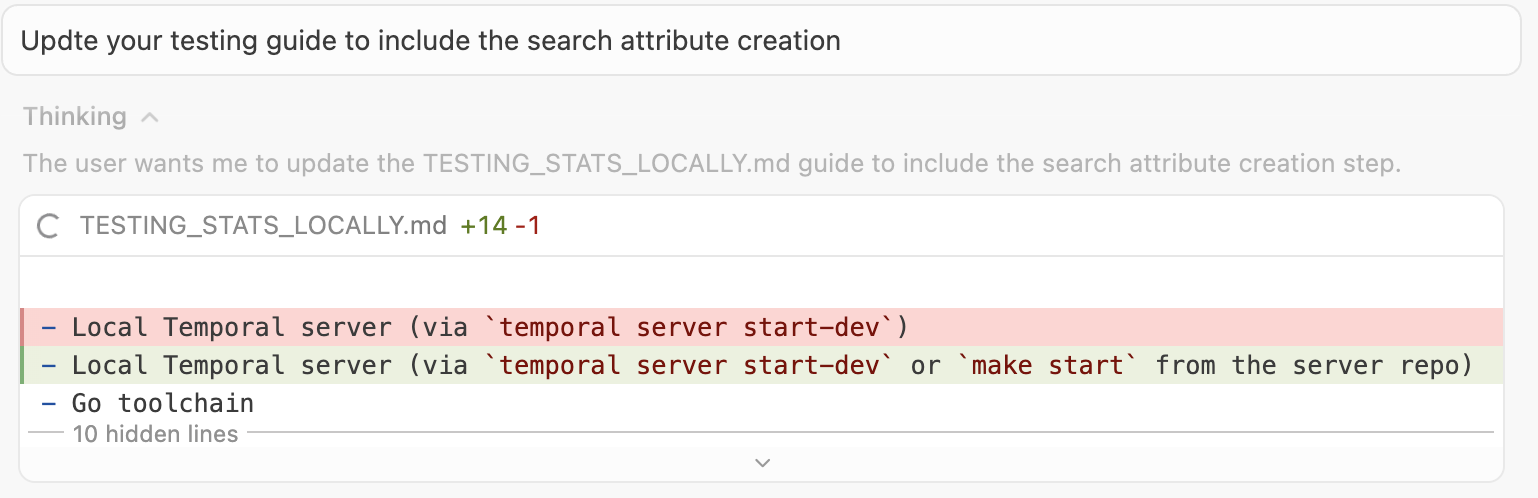
Task: Open the TESTING_STATS_LOCALLY.md file name
Action: point(263,226)
